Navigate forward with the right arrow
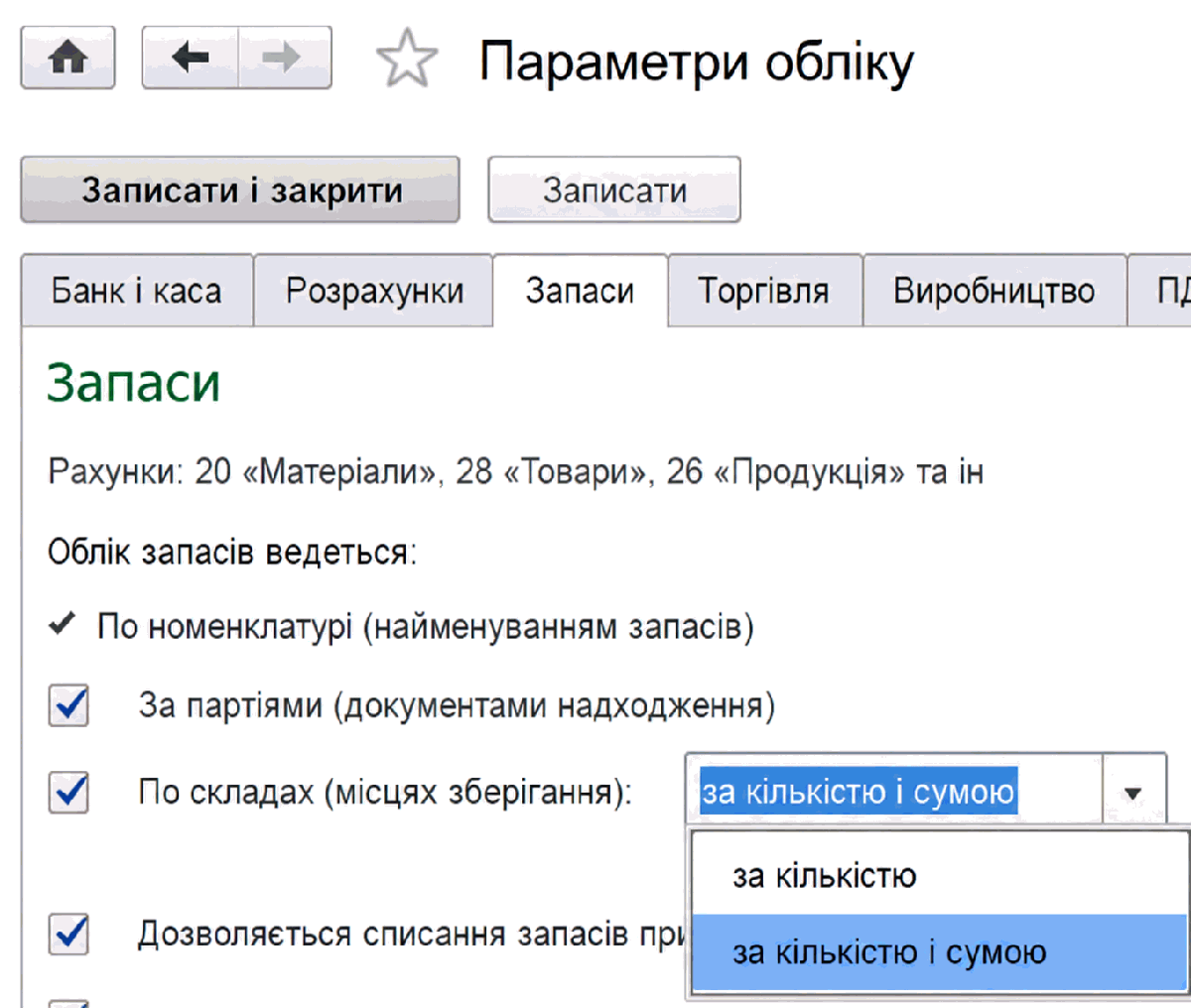Viewport: 1191px width, 1008px height. tap(285, 58)
